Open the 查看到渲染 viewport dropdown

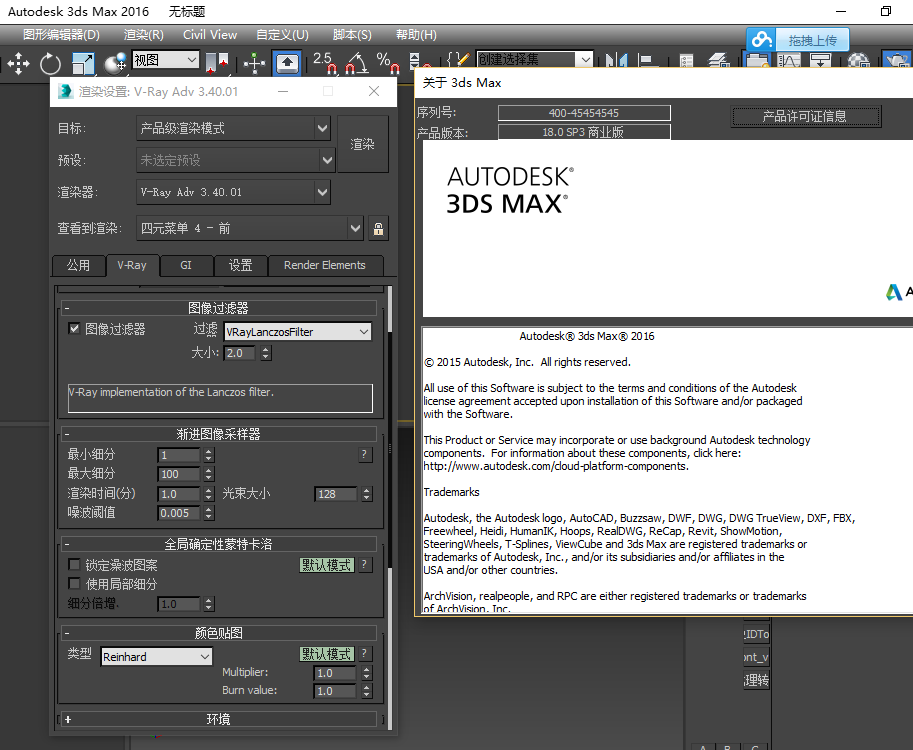(x=250, y=228)
